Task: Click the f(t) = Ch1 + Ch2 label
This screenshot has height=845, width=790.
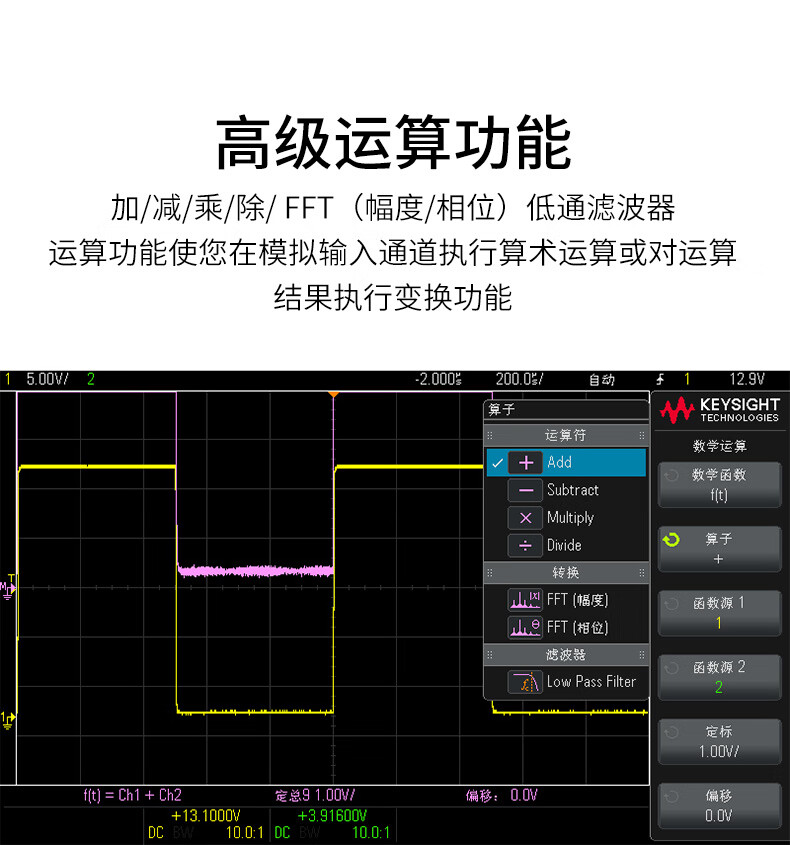Action: pos(133,795)
